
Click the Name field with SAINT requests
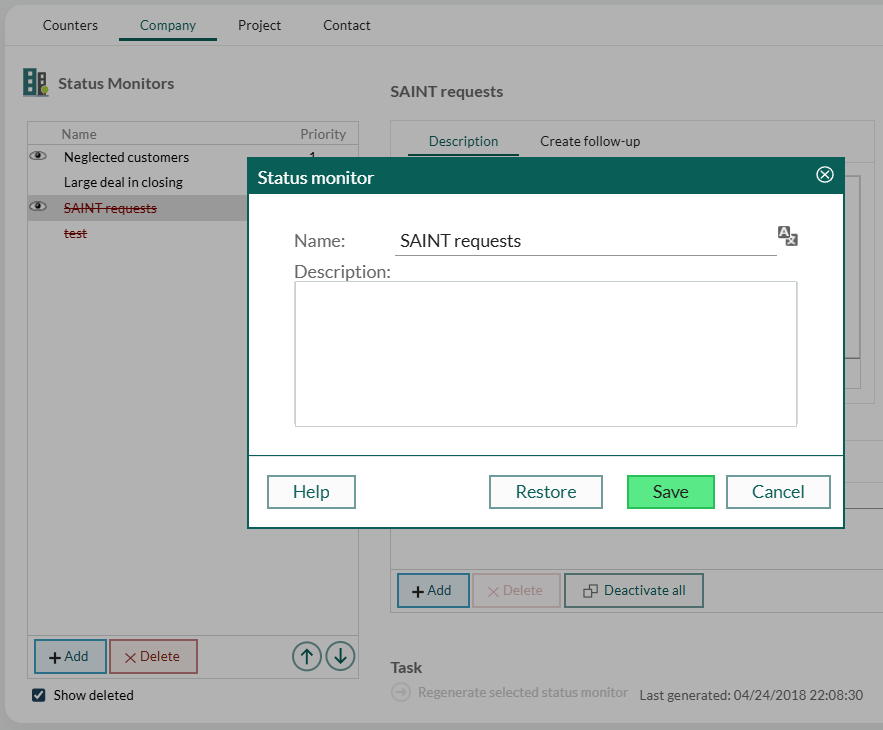pos(585,241)
